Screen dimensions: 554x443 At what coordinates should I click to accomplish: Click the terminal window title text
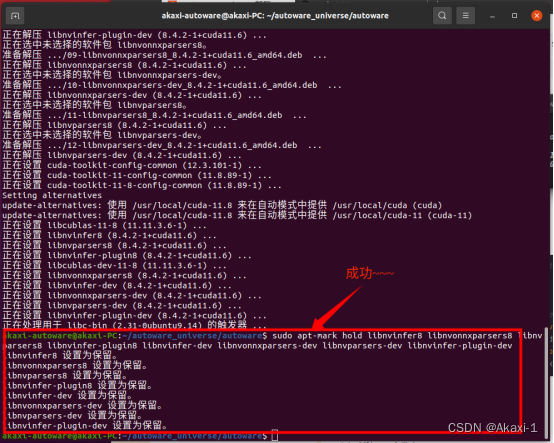[275, 16]
